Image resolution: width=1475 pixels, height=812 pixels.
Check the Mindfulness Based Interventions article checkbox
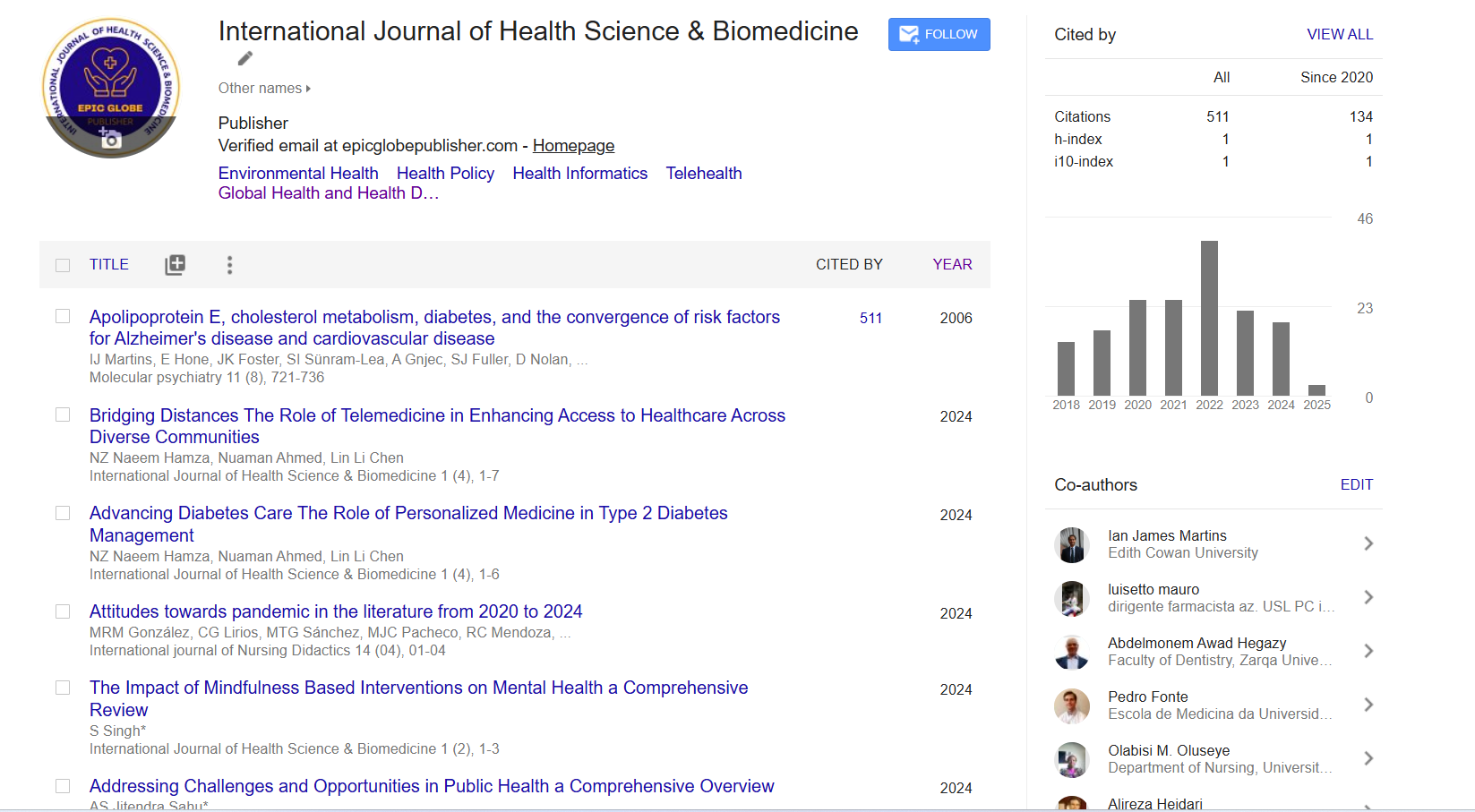click(x=63, y=688)
